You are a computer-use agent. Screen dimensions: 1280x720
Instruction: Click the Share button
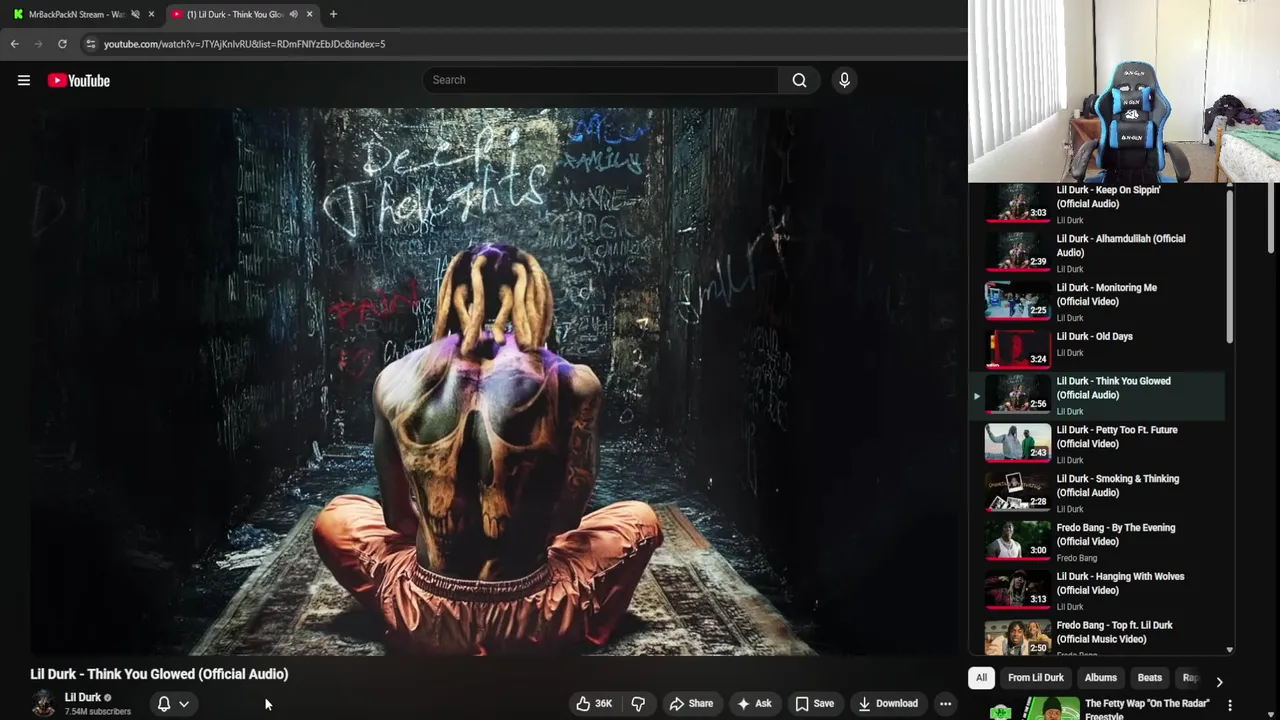(x=691, y=704)
